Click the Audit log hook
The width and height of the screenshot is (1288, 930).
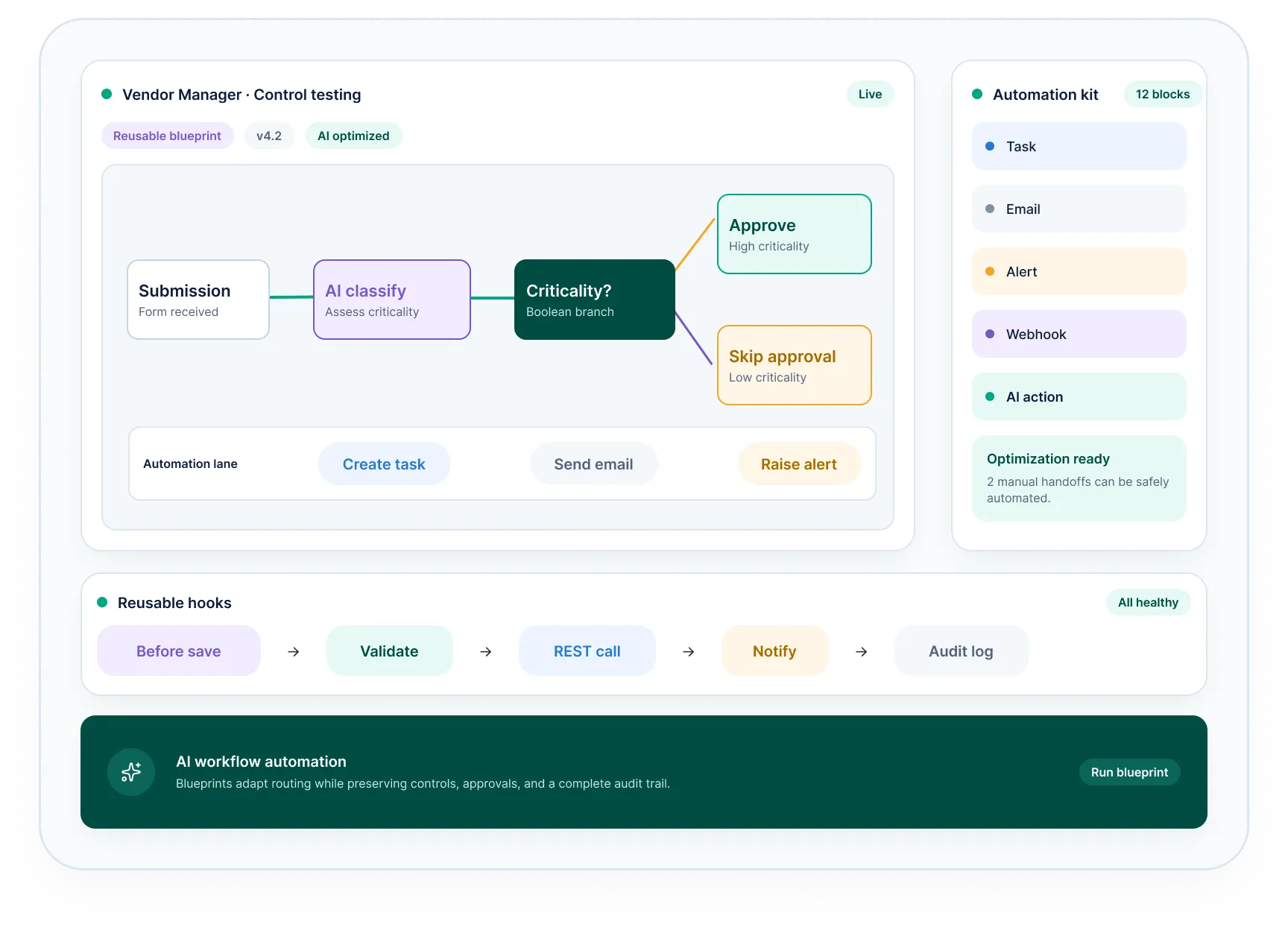pos(961,651)
